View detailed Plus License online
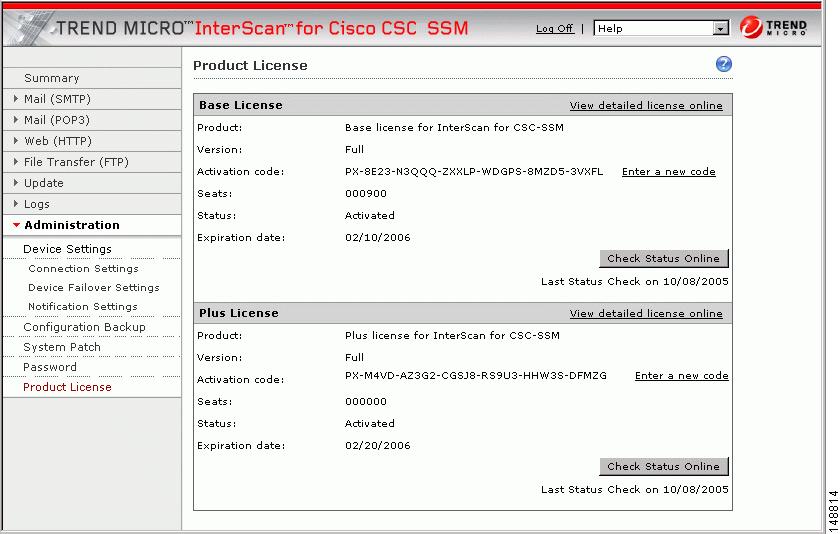Image resolution: width=840 pixels, height=534 pixels. [646, 313]
